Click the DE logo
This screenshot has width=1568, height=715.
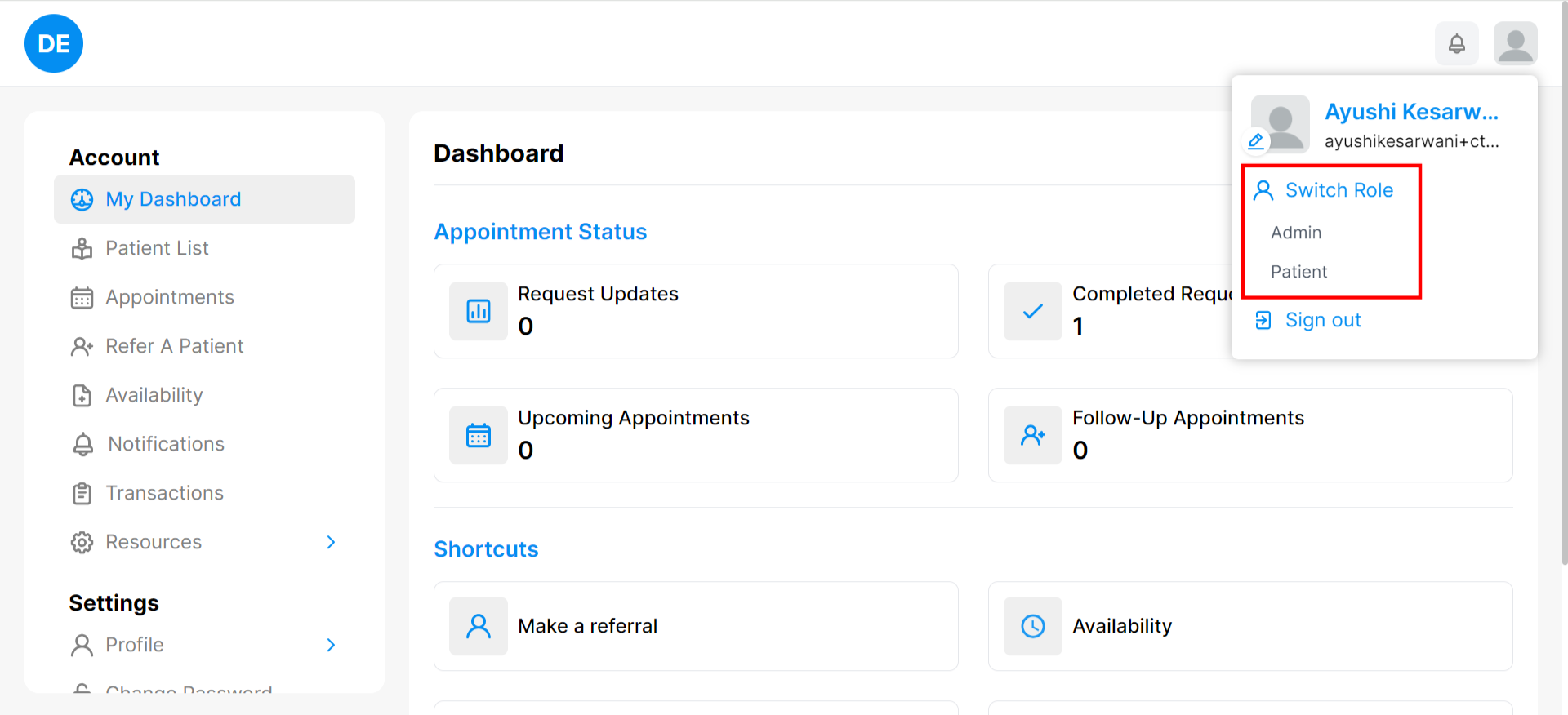pyautogui.click(x=54, y=43)
